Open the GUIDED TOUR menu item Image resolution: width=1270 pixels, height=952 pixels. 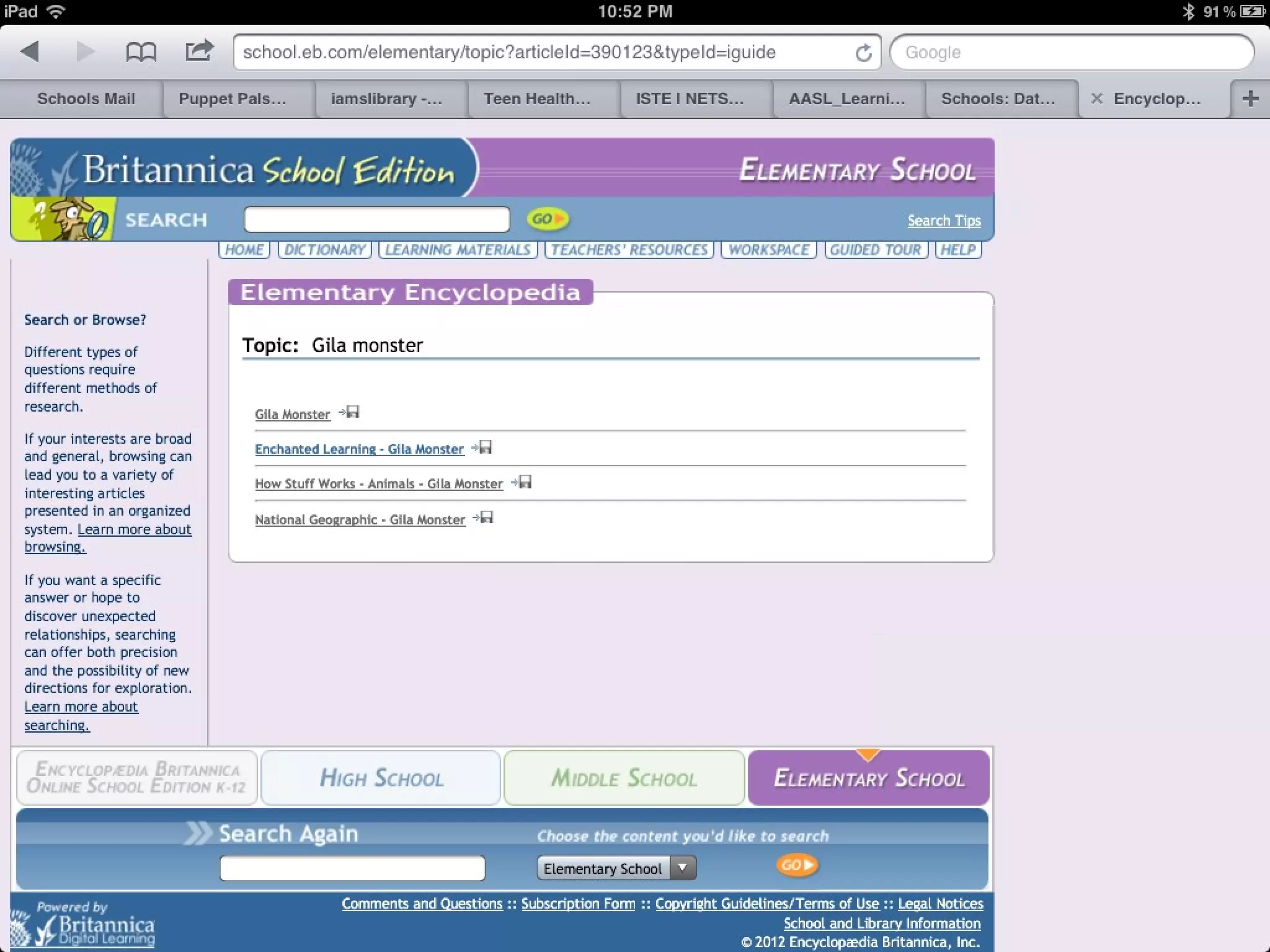tap(875, 250)
